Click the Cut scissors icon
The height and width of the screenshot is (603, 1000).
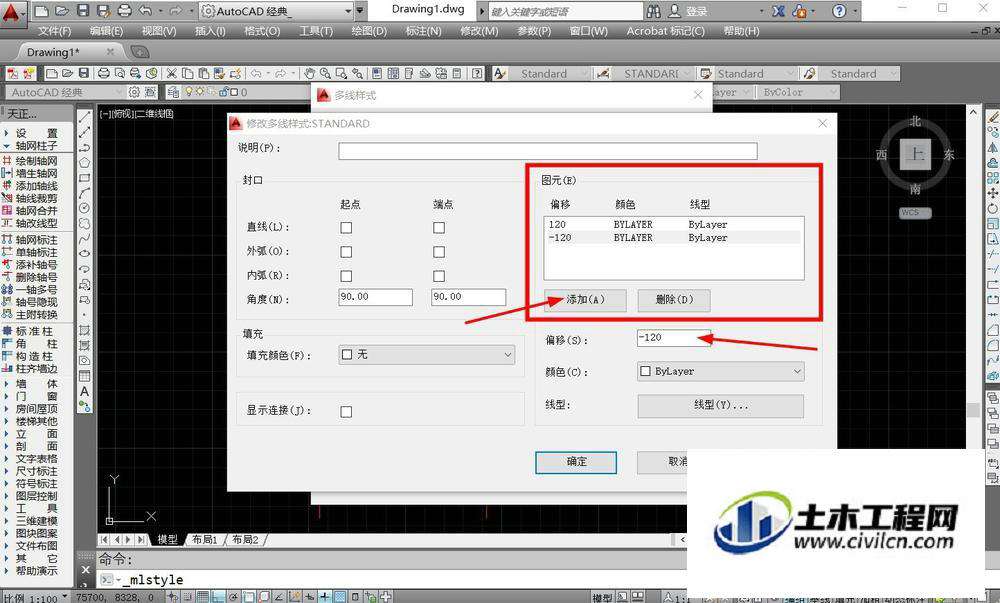[x=172, y=73]
